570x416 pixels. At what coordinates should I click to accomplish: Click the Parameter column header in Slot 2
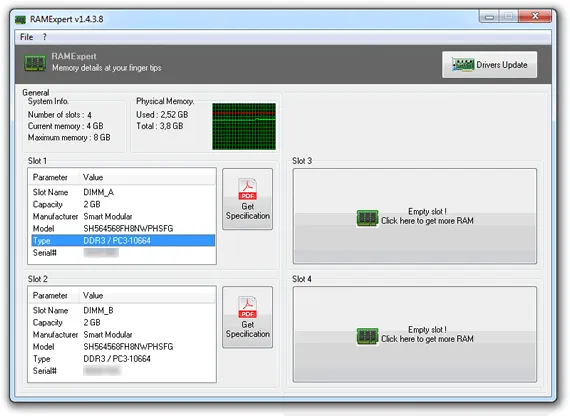pyautogui.click(x=54, y=296)
